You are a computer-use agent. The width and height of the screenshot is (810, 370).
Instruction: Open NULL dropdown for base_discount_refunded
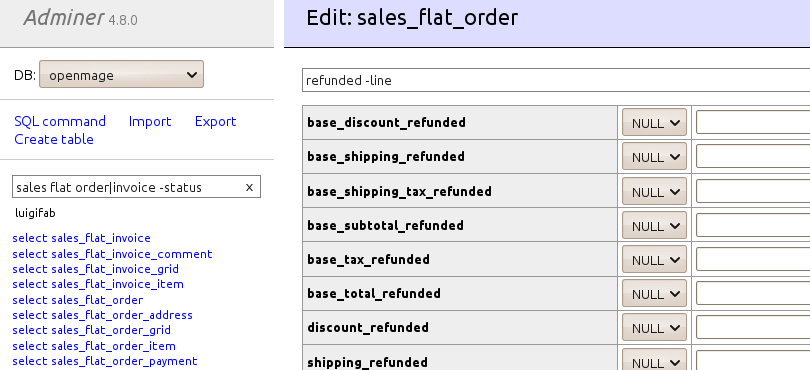click(654, 122)
